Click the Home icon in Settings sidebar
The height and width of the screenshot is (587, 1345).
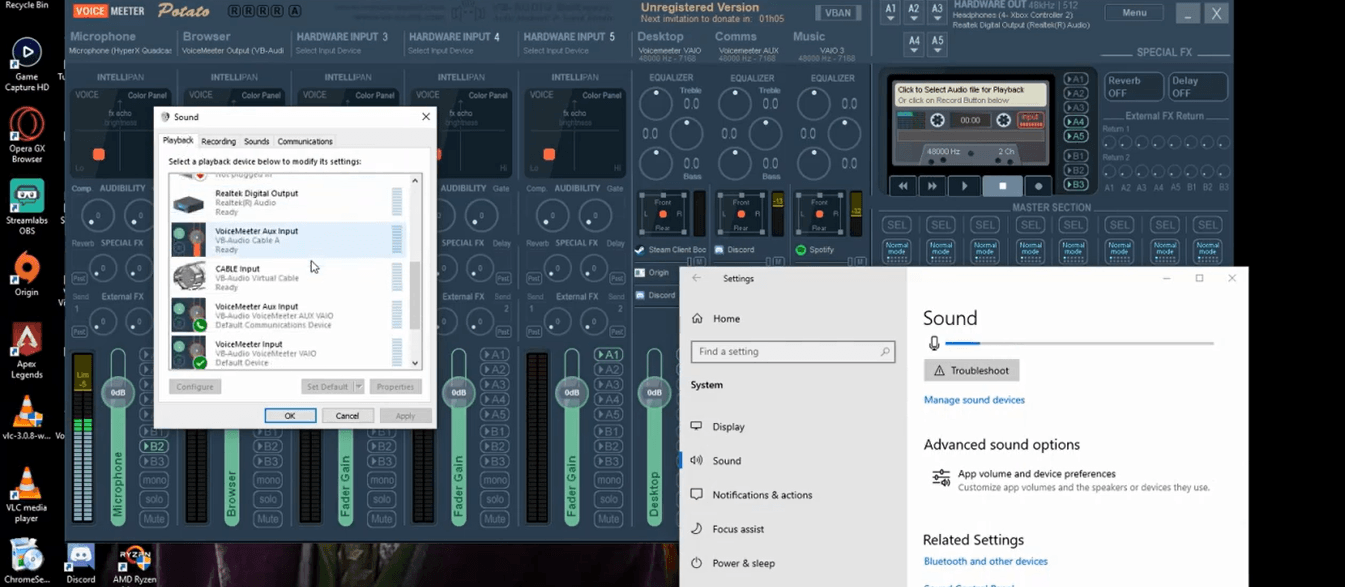(697, 319)
